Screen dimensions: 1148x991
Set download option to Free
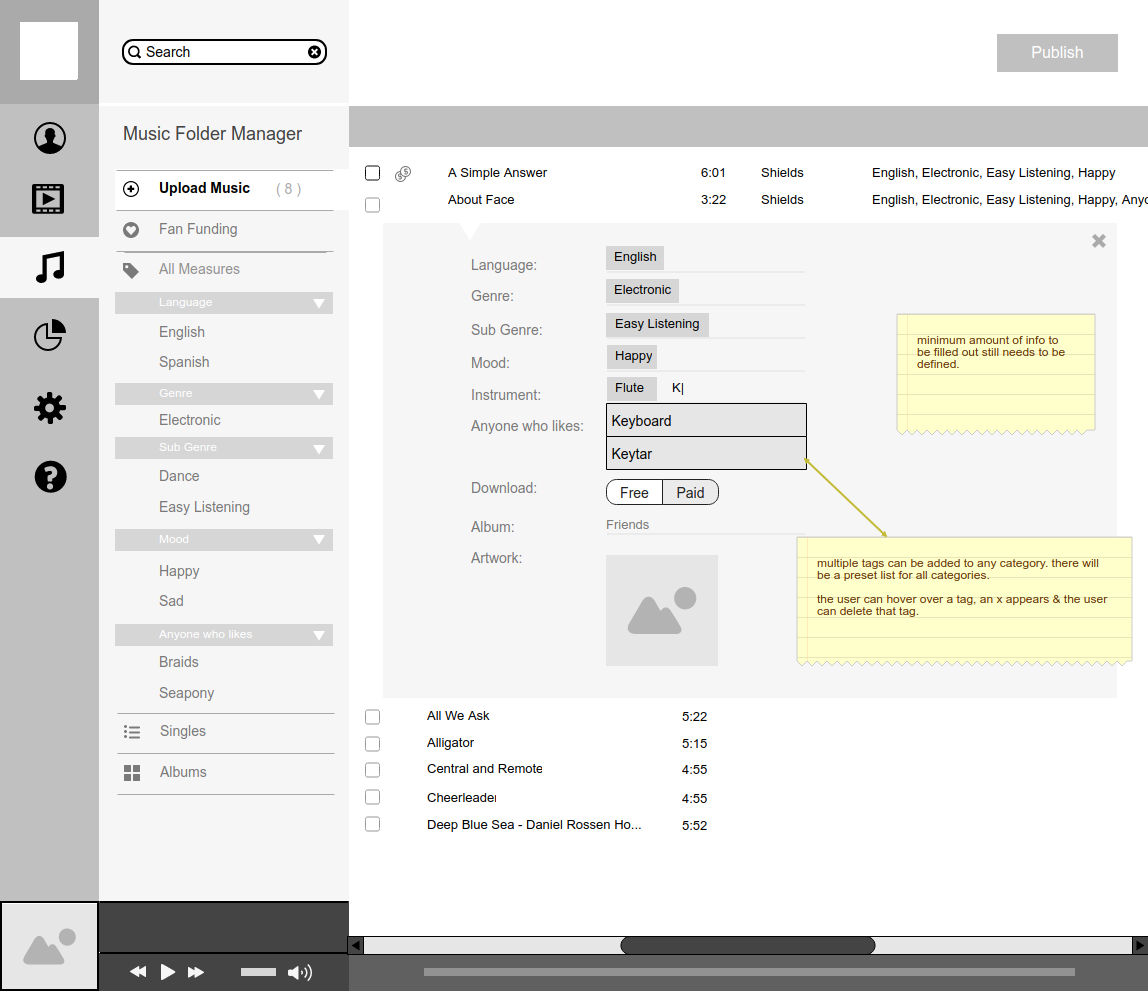(x=634, y=493)
